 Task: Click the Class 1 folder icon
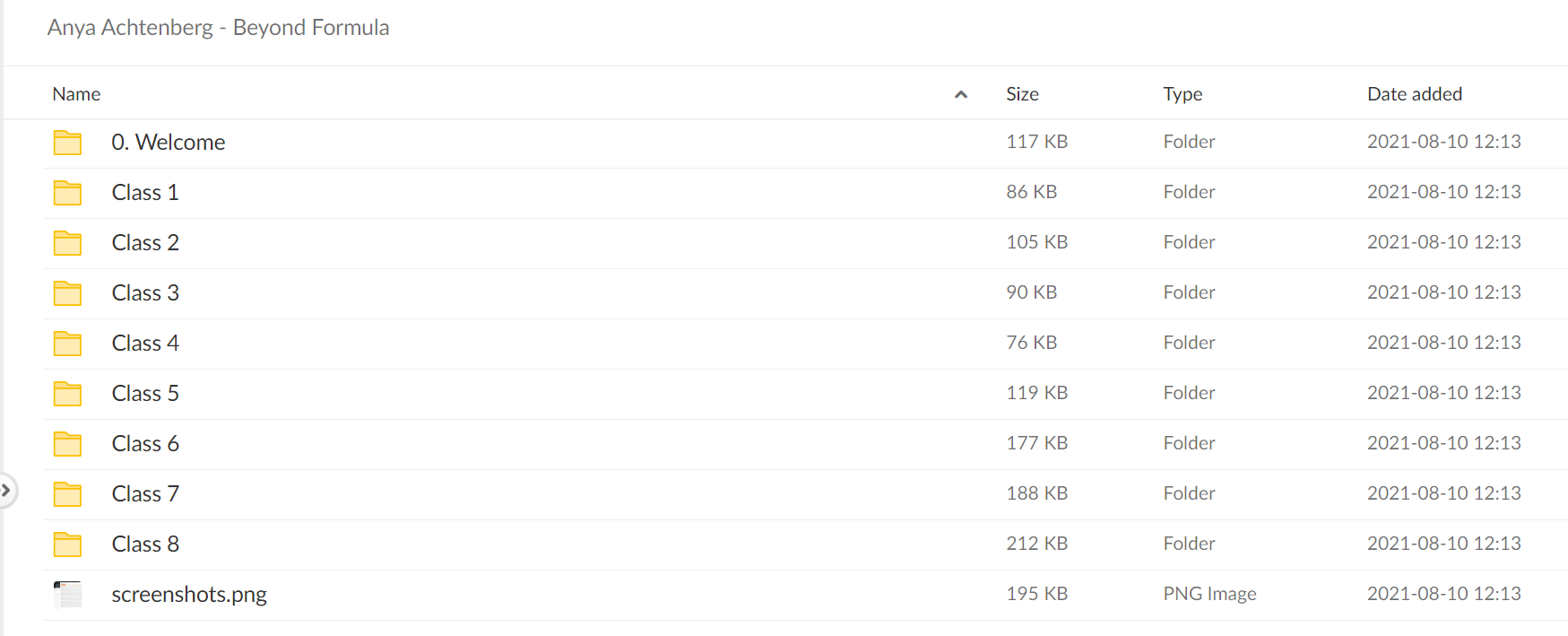[67, 193]
